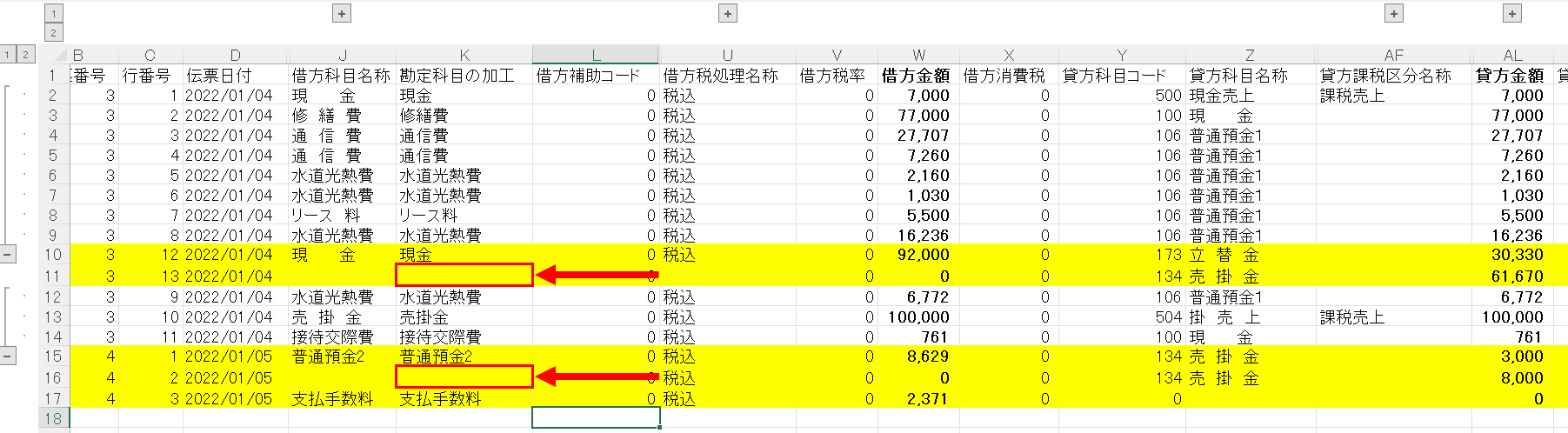Select the row 18 header
This screenshot has height=433, width=1568.
tap(53, 418)
